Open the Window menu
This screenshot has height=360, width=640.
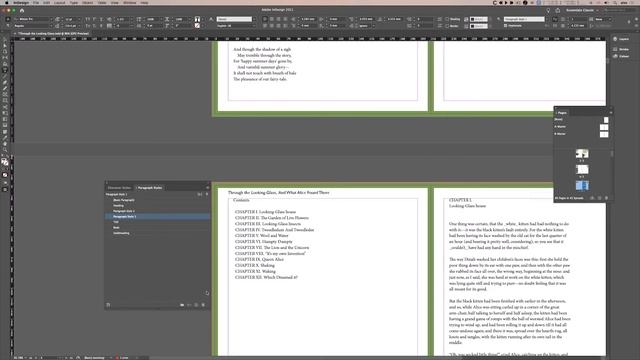[x=130, y=2]
